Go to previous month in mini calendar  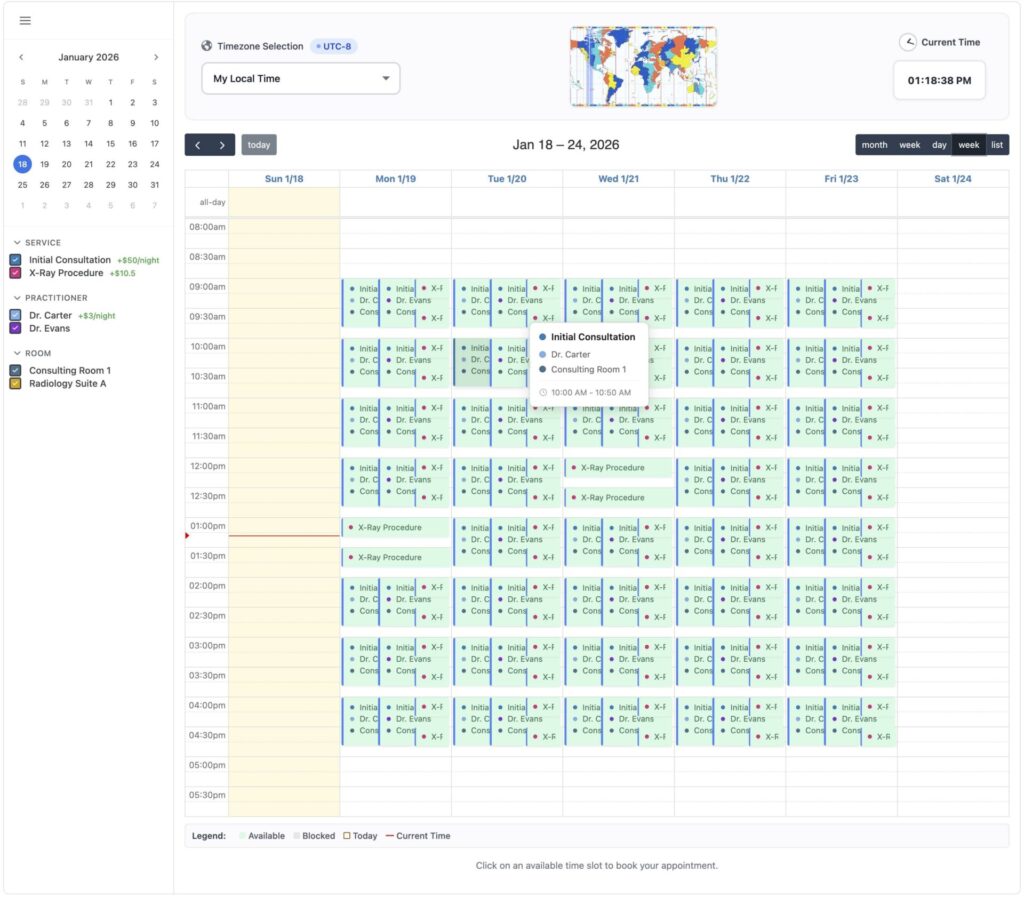point(22,58)
